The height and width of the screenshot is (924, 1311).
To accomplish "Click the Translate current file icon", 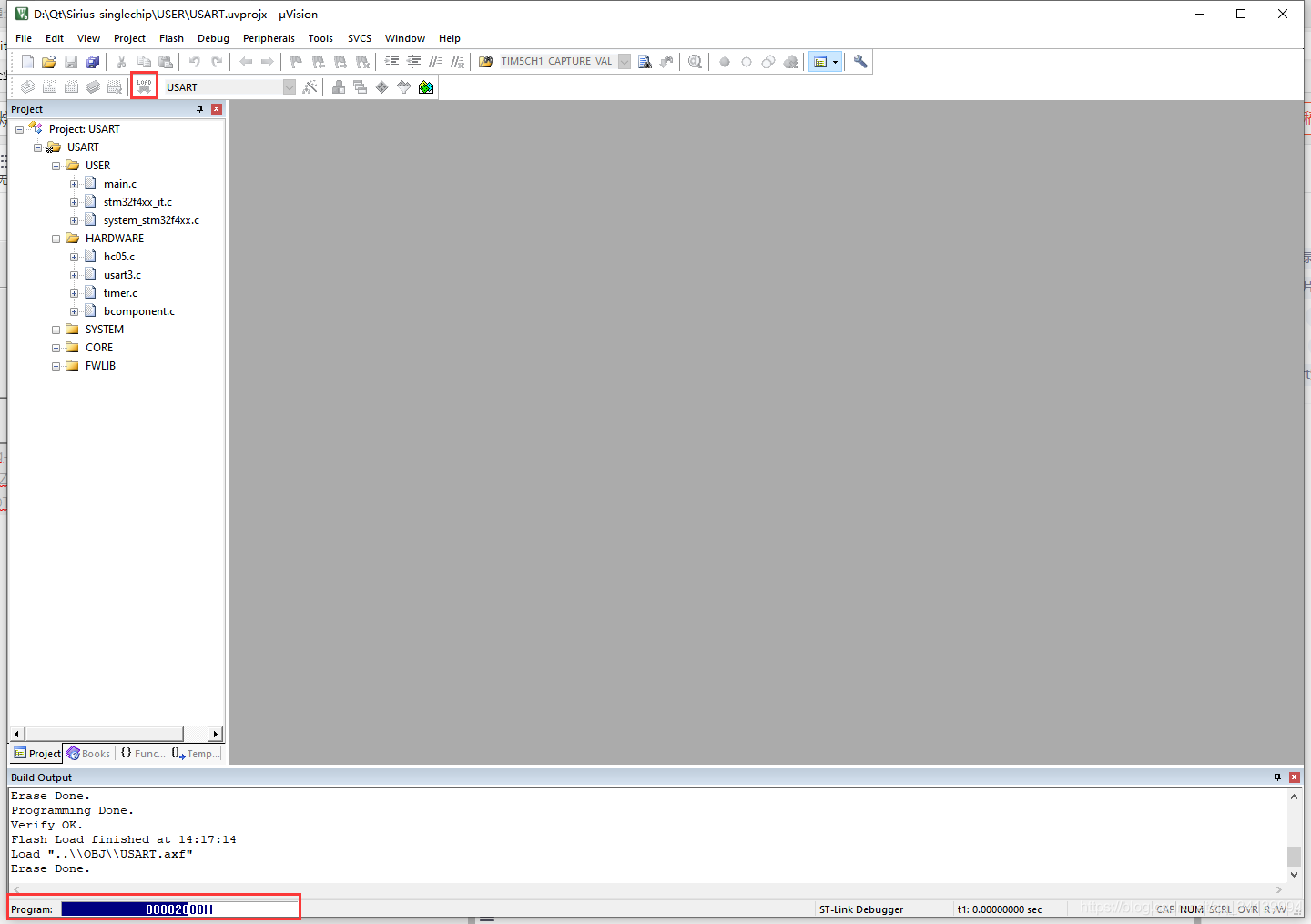I will coord(27,87).
